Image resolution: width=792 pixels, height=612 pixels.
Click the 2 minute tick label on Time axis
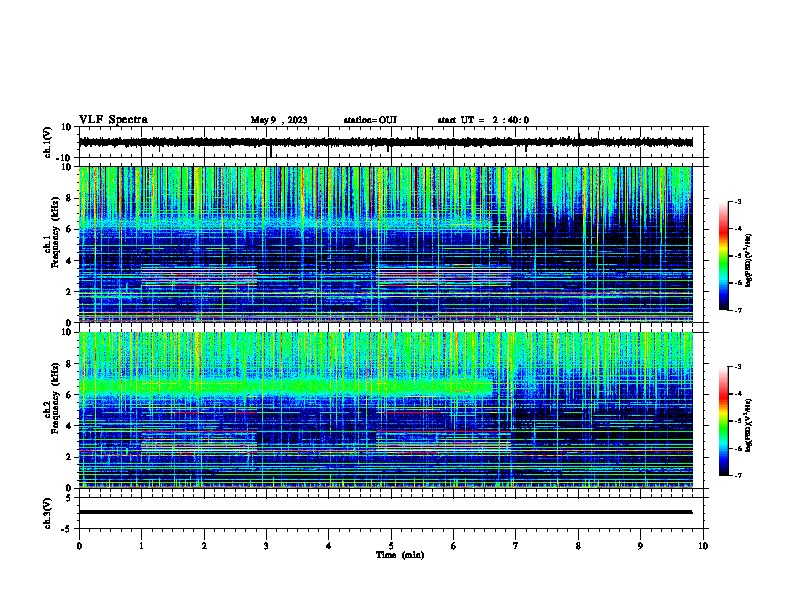[204, 546]
